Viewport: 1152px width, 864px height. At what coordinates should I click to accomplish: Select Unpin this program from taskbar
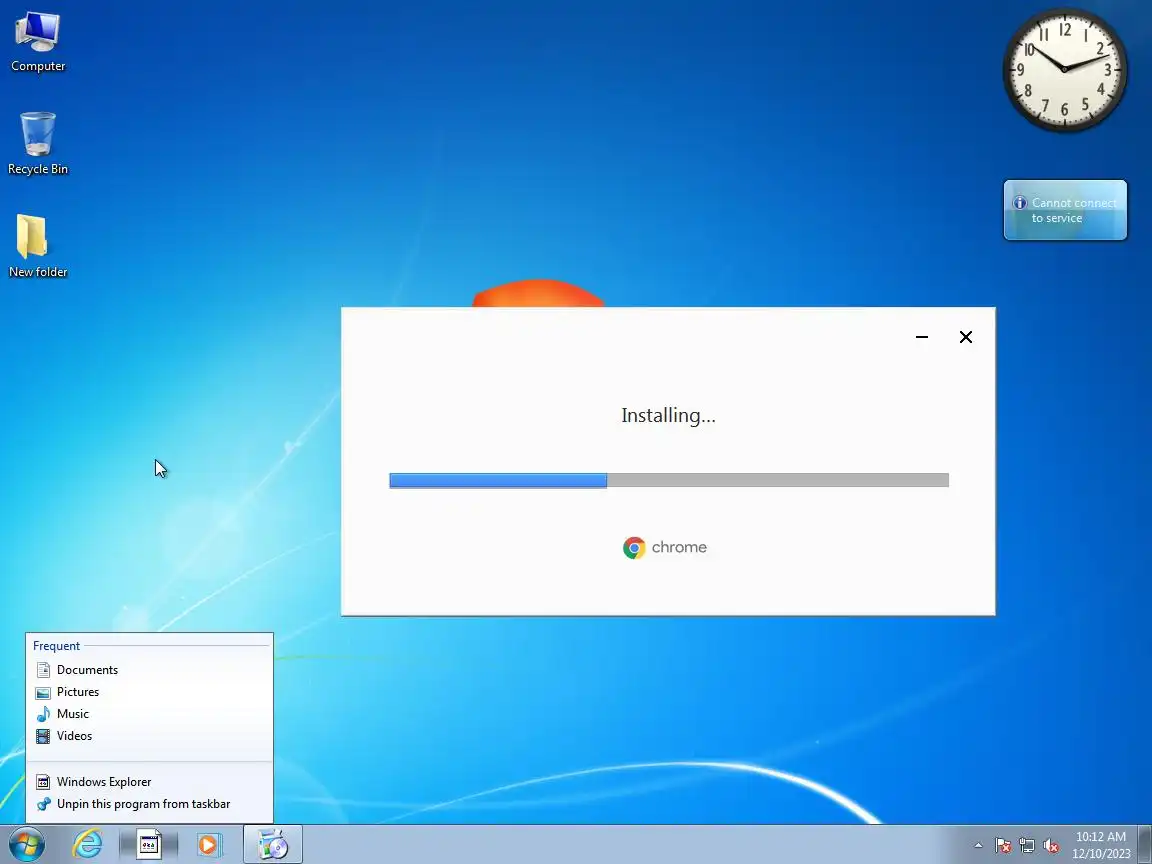(x=149, y=804)
